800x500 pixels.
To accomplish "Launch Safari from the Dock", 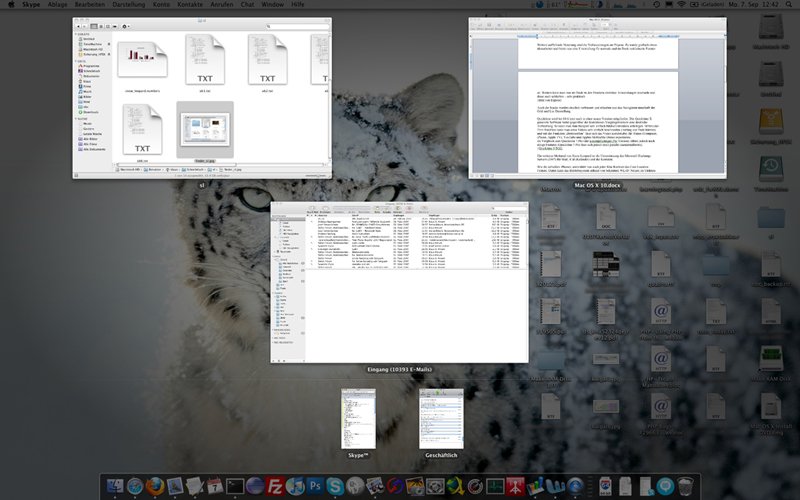I will tap(135, 486).
